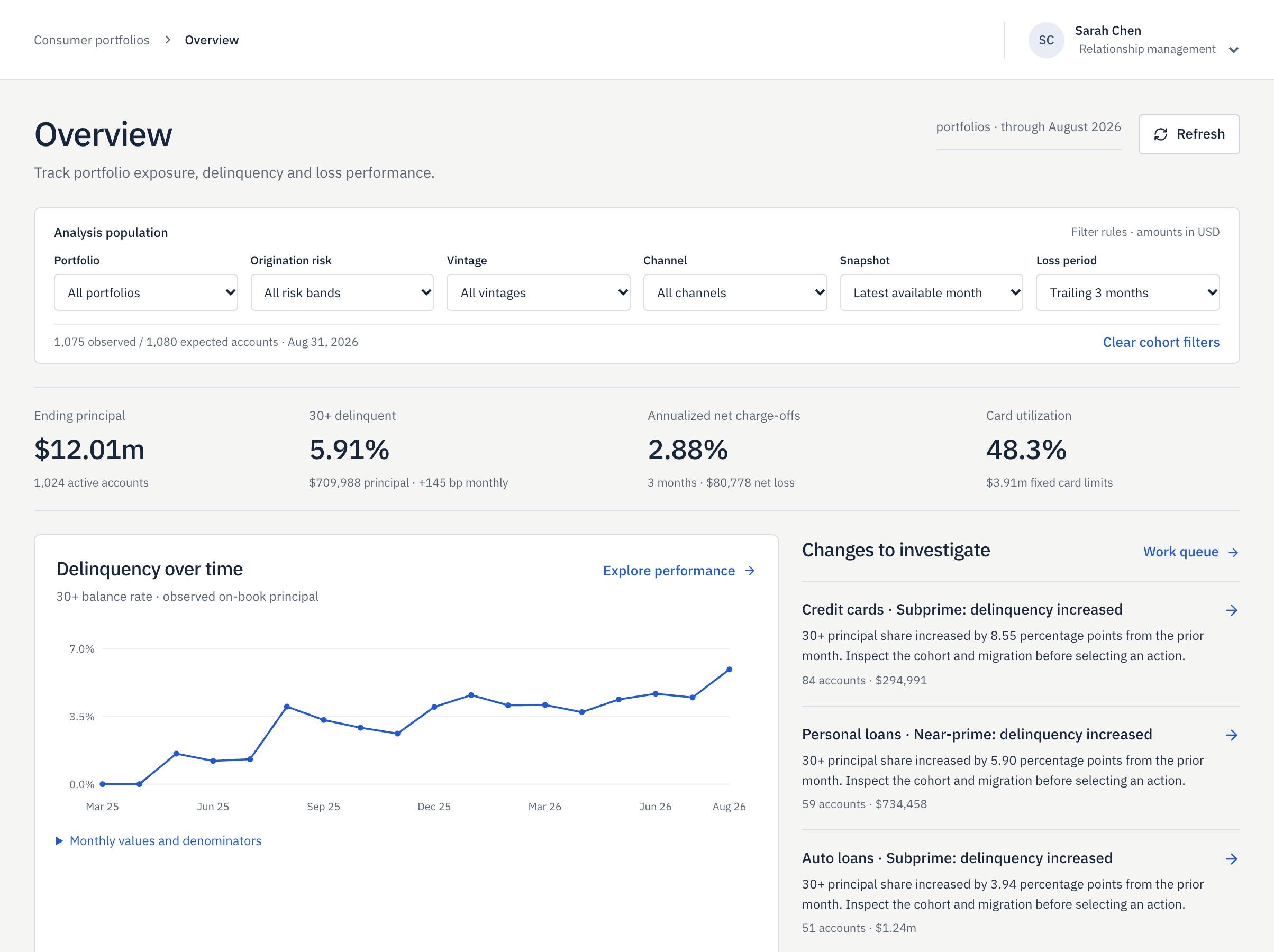Click the Aug 26 chart data point
This screenshot has width=1274, height=952.
[729, 669]
